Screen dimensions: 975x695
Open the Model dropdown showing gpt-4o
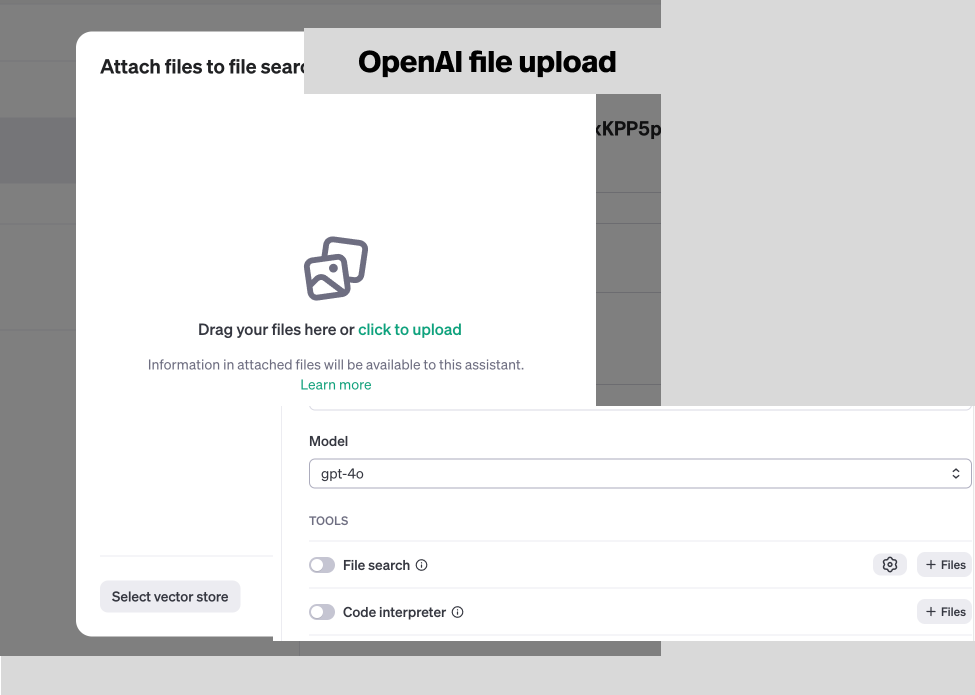point(640,473)
